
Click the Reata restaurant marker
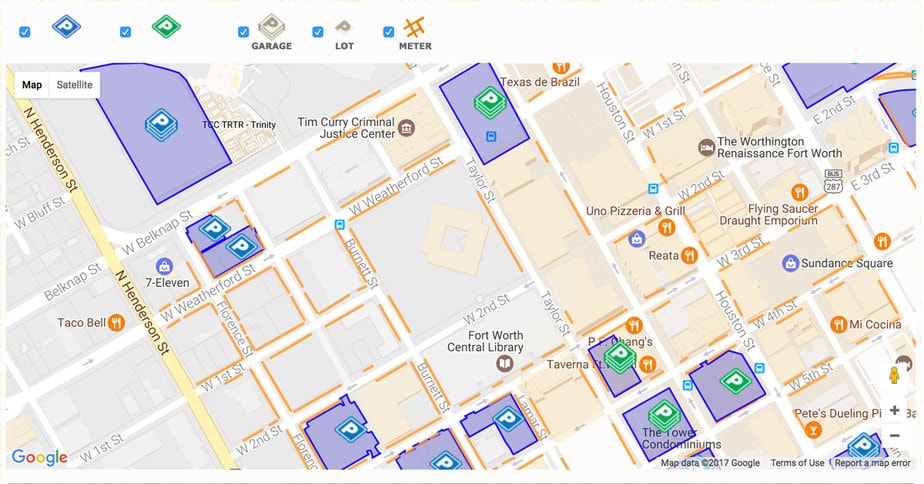tap(689, 256)
